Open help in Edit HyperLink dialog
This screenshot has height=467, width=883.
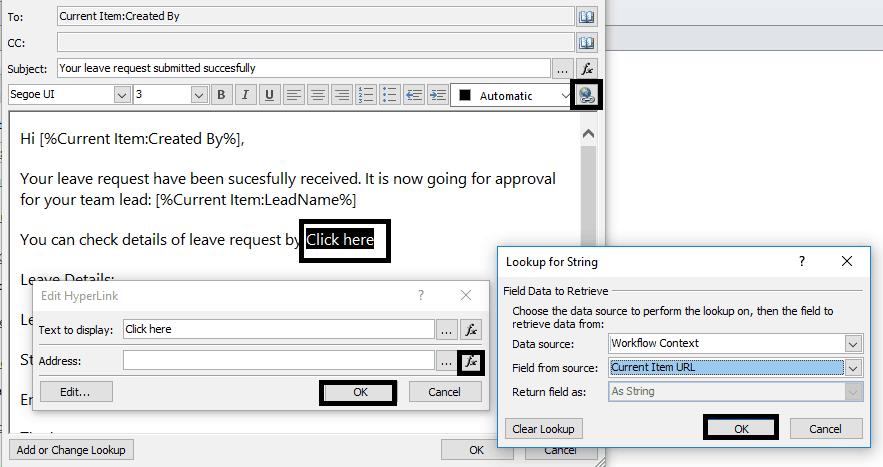coord(420,295)
